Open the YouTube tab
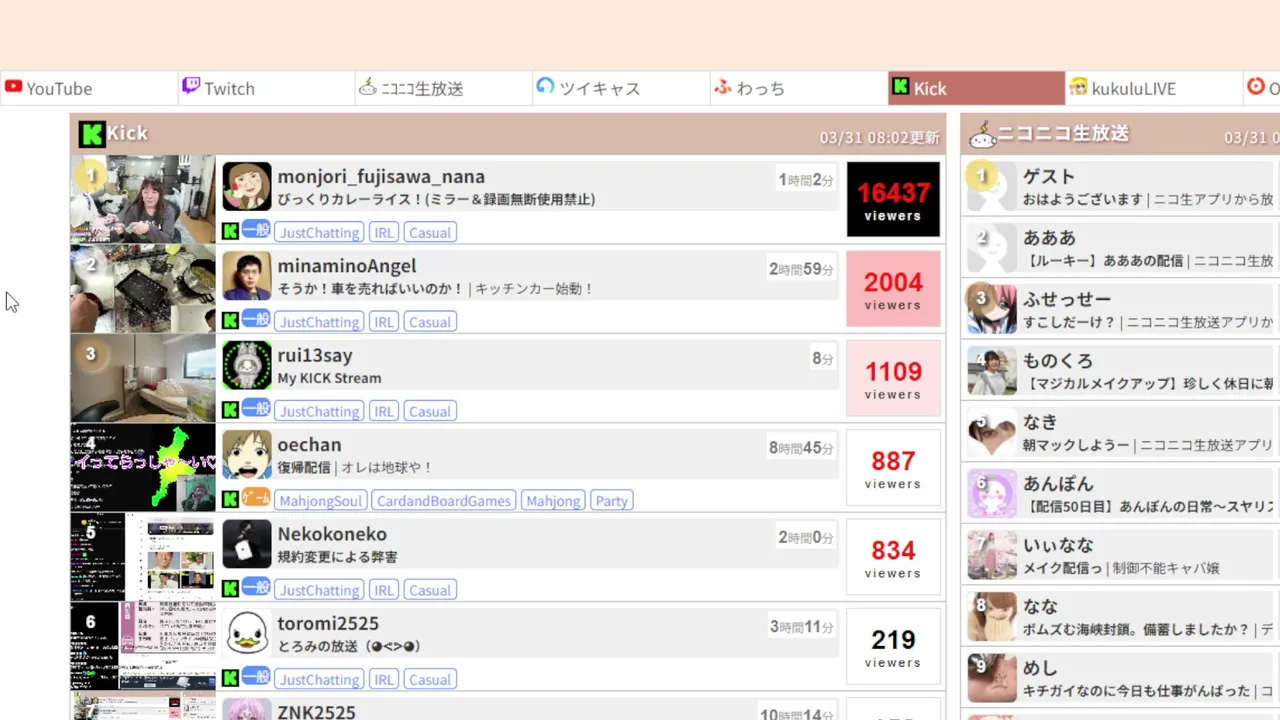The width and height of the screenshot is (1280, 720). click(x=89, y=88)
